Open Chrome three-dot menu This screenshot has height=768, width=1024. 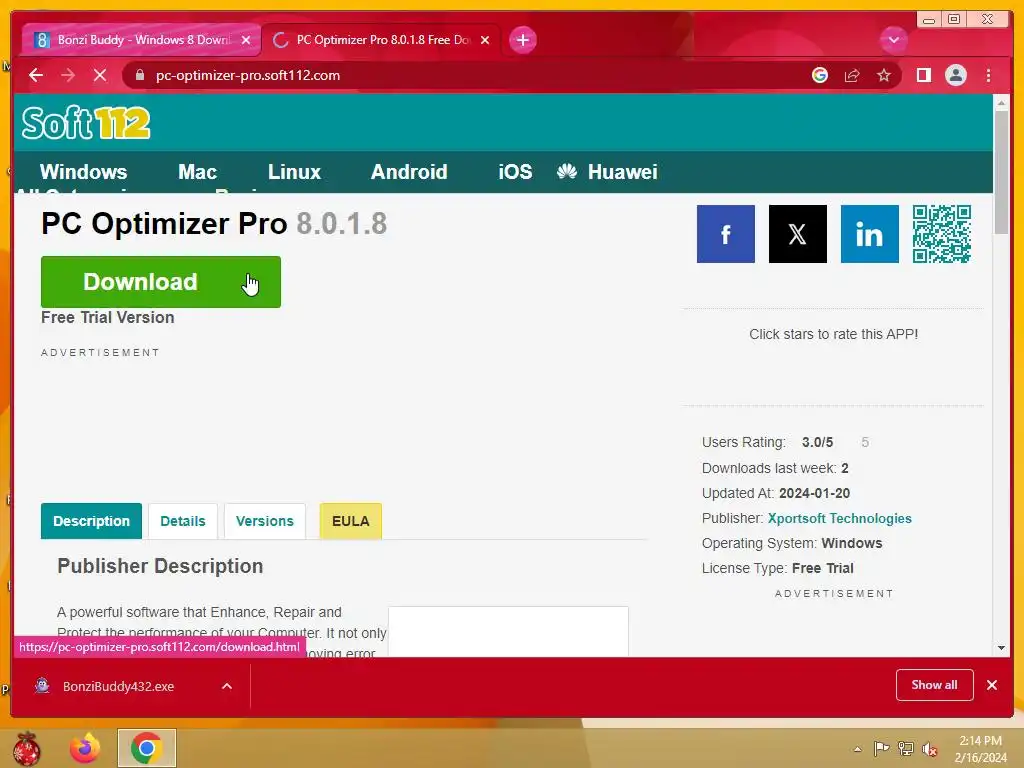(988, 75)
